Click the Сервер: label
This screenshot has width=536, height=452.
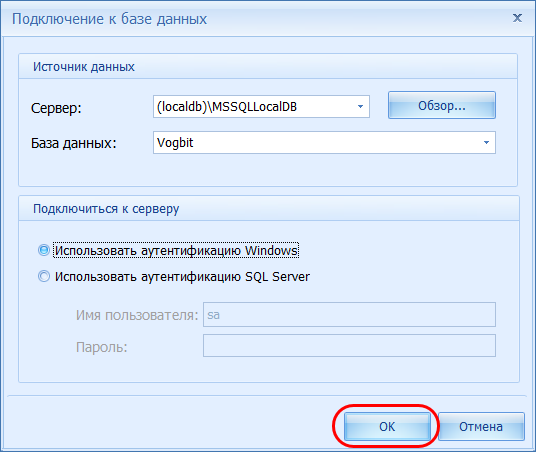tap(56, 108)
